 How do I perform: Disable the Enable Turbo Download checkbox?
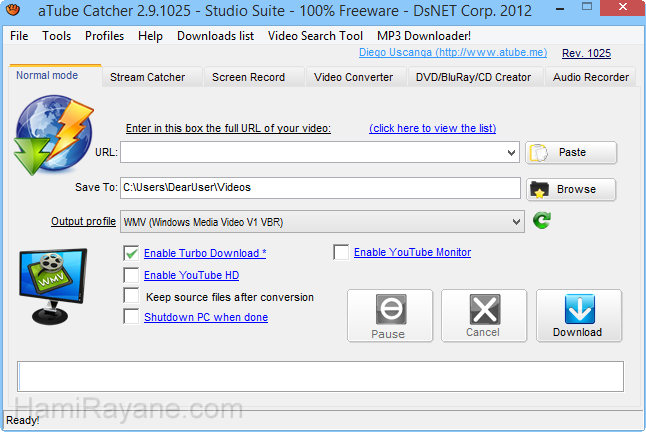131,253
